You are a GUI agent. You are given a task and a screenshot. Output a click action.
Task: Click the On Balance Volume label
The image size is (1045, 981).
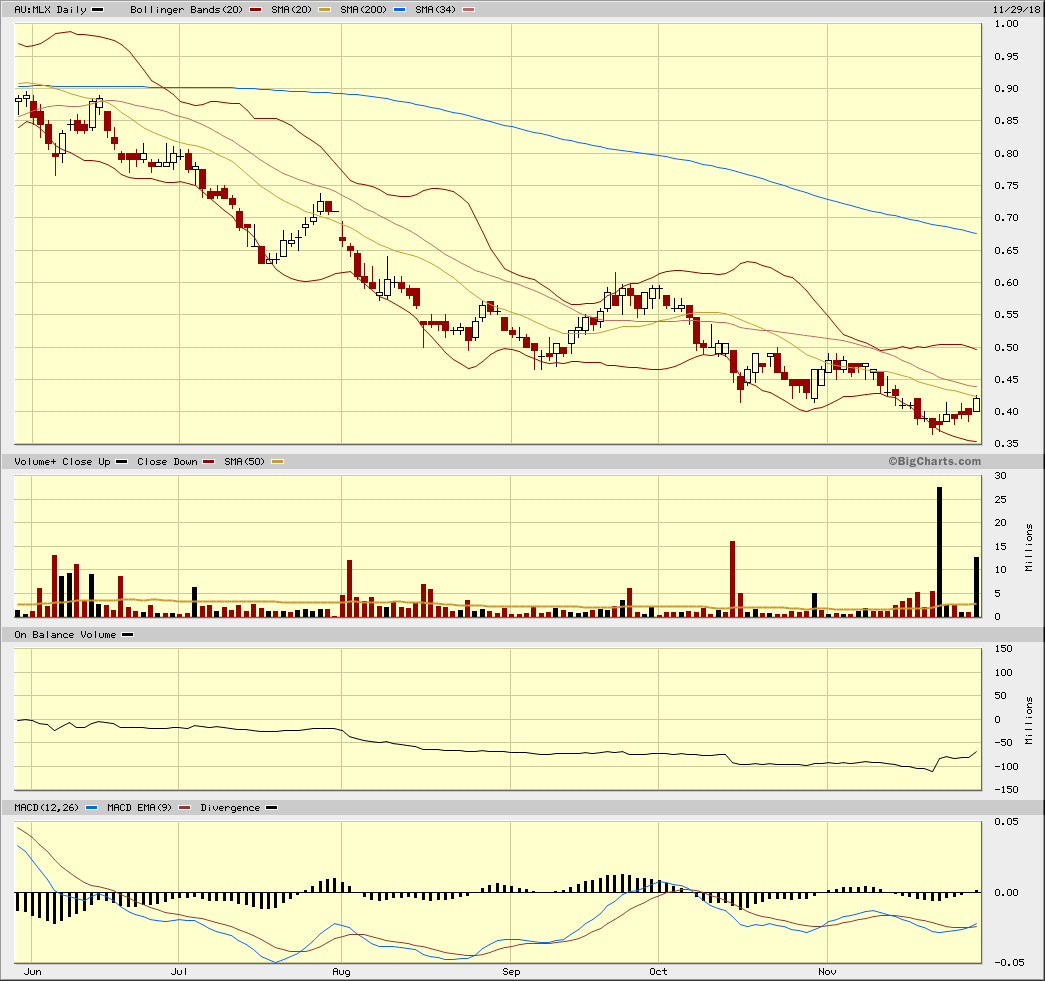(65, 635)
